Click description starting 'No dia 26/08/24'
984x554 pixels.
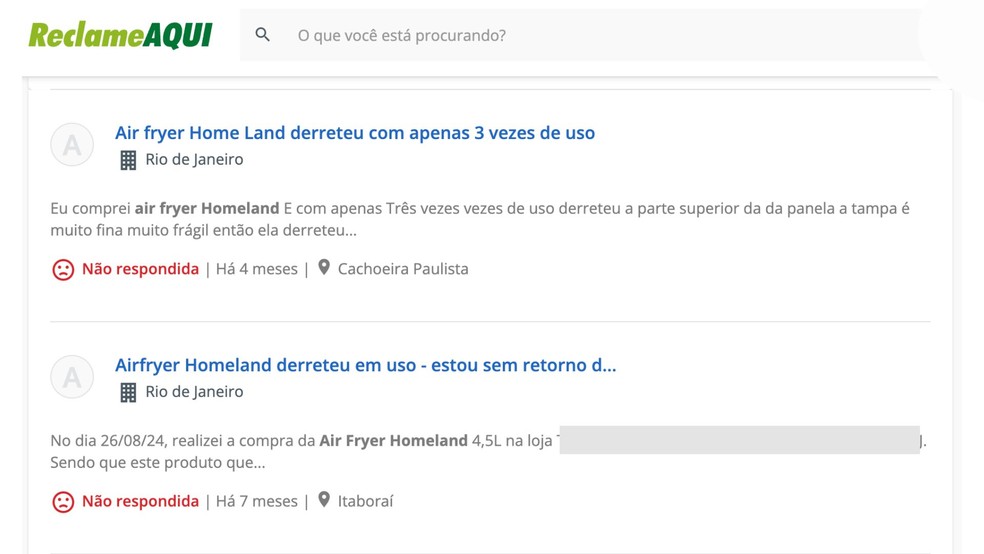click(488, 451)
